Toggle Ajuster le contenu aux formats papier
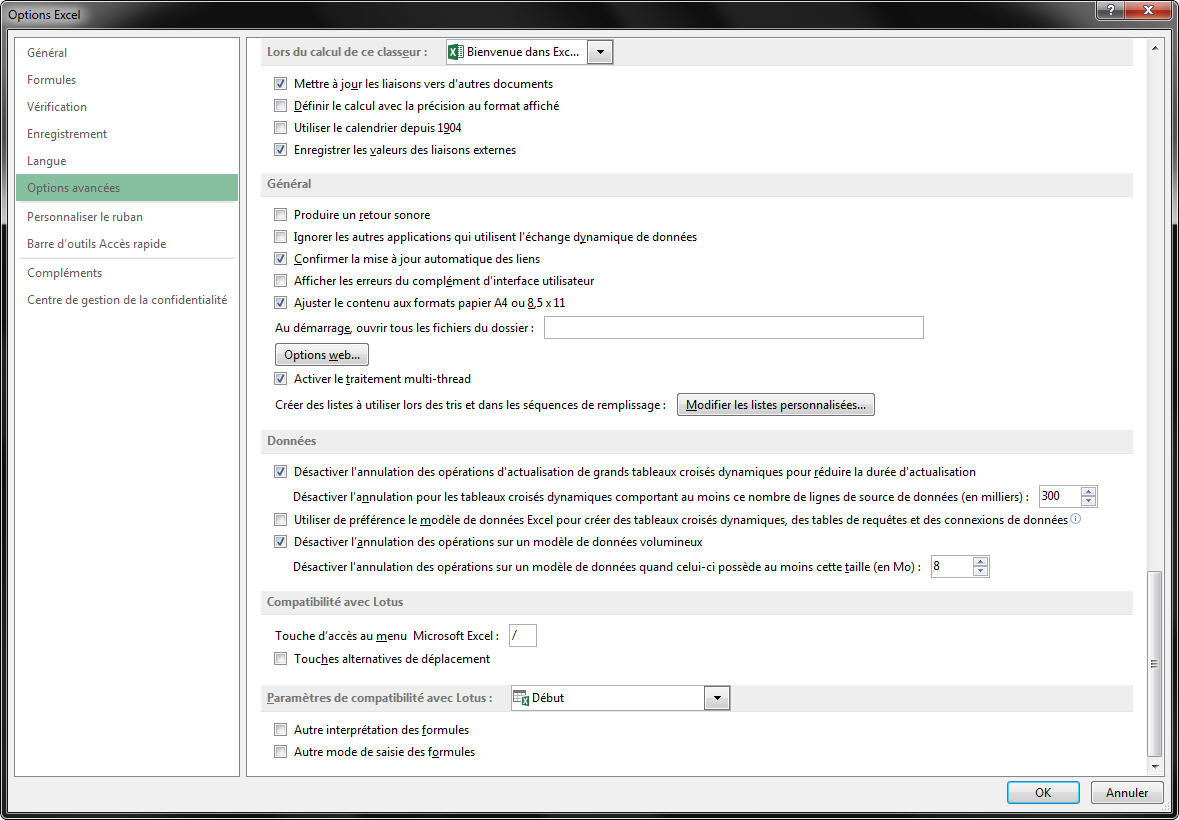The image size is (1179, 820). 280,303
